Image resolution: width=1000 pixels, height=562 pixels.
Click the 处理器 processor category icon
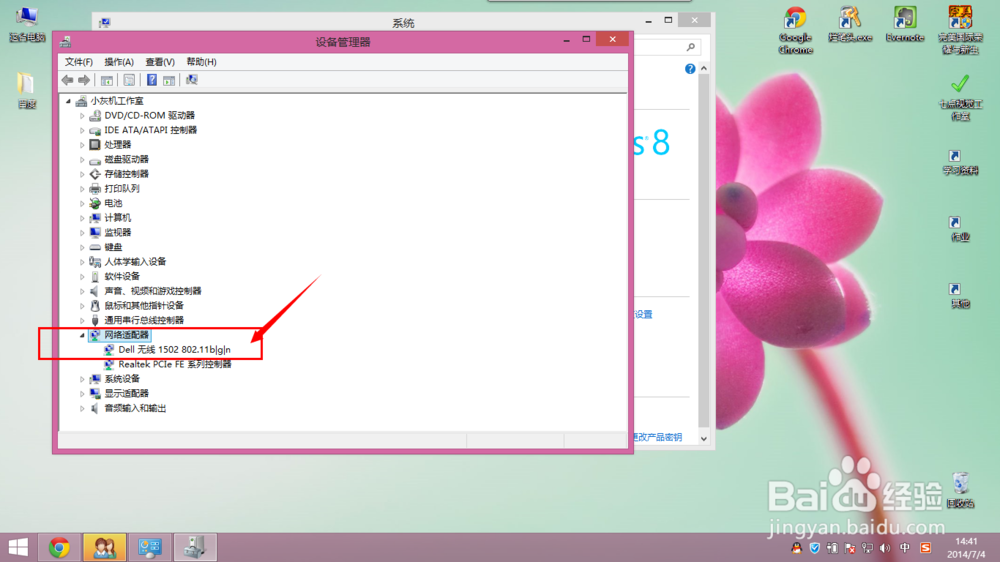click(95, 145)
